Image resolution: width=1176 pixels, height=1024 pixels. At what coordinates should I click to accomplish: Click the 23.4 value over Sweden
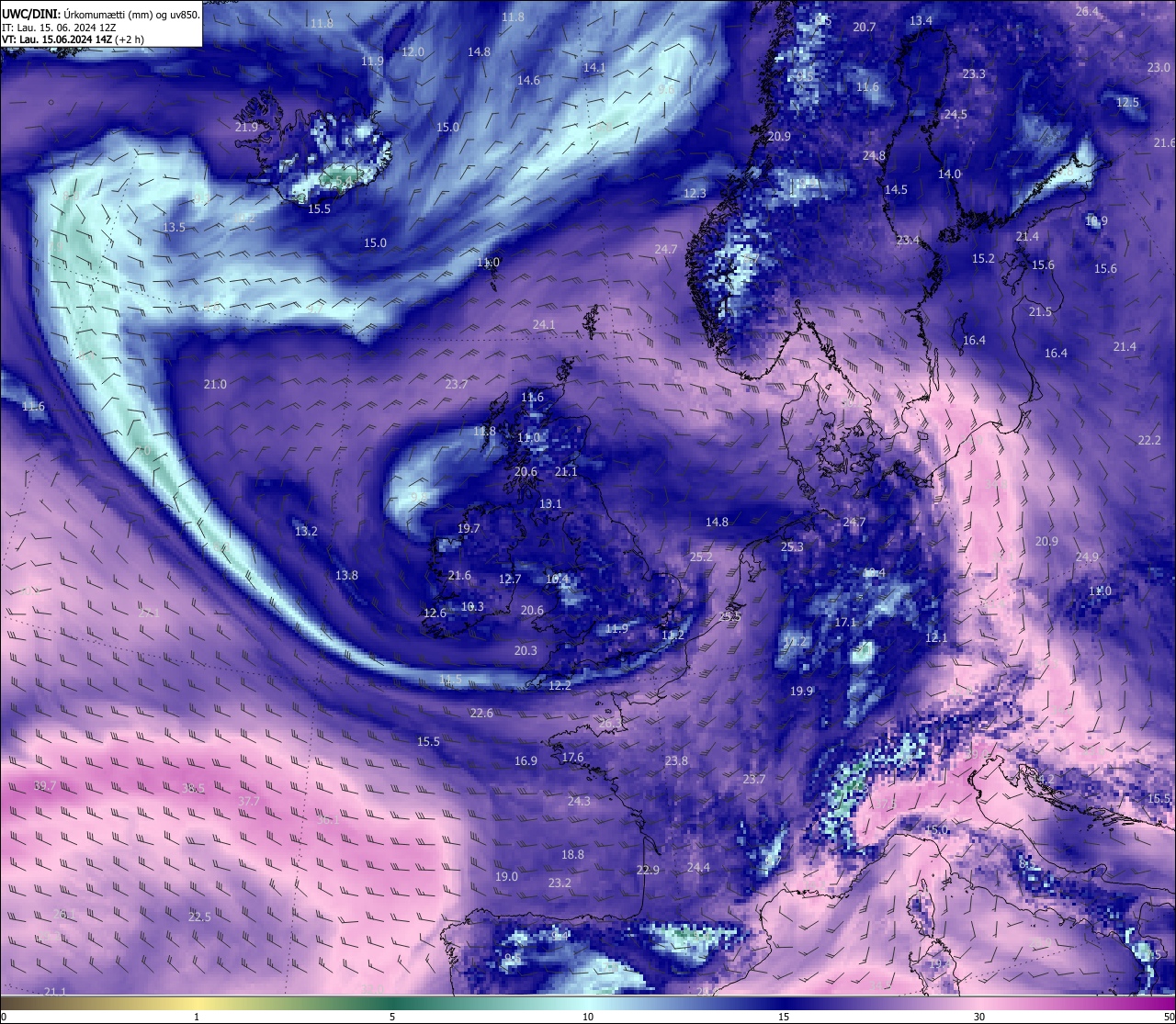(x=908, y=240)
